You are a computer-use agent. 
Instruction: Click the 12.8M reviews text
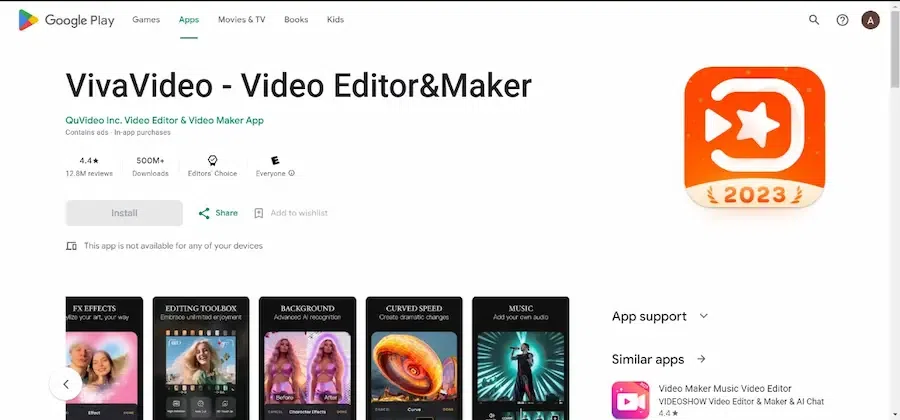[89, 173]
